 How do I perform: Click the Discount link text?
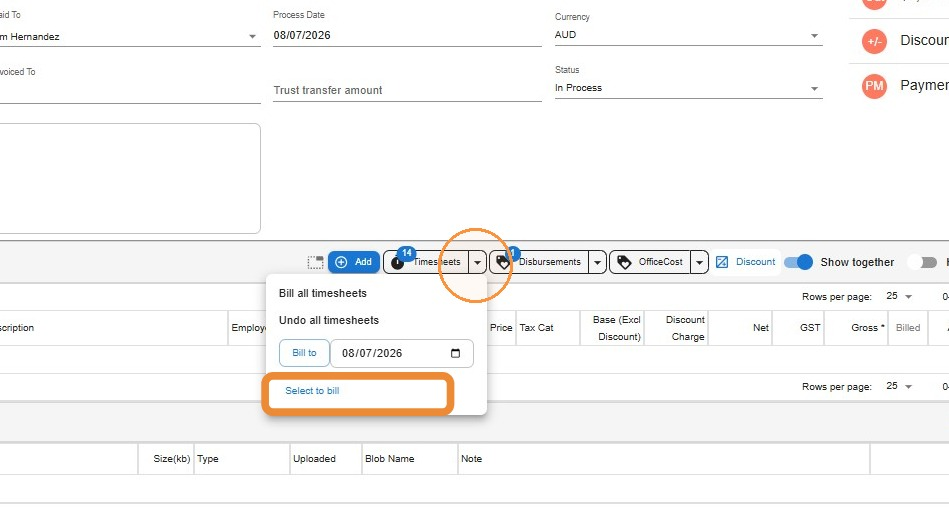pyautogui.click(x=755, y=262)
